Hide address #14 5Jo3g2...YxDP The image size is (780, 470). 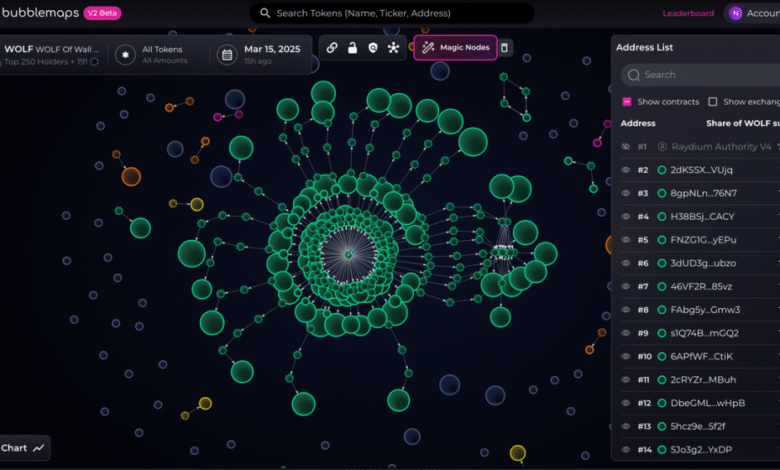[x=626, y=450]
